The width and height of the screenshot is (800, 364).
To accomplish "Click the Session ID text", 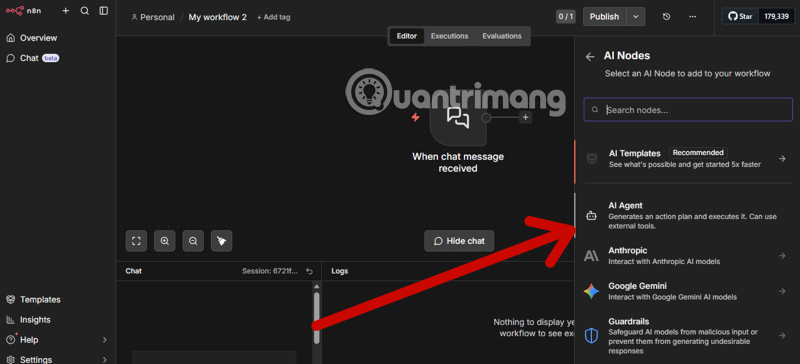I will coord(269,271).
